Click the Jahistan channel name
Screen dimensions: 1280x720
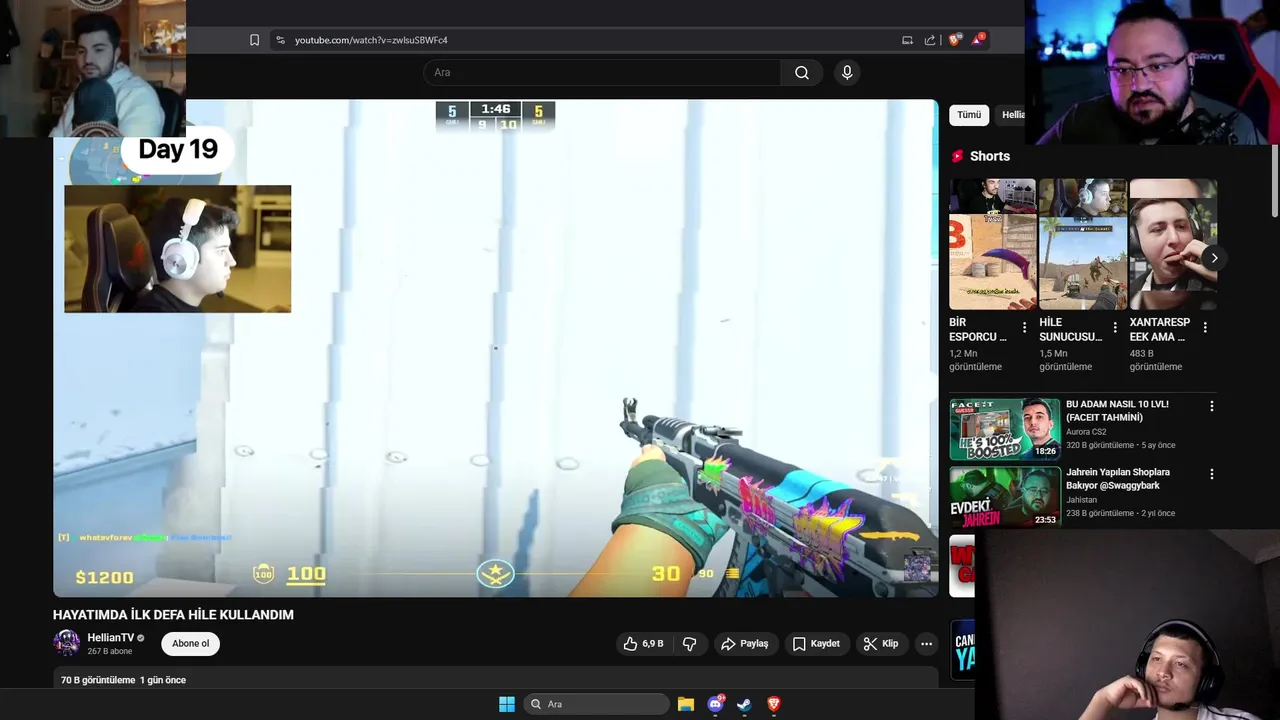1081,500
